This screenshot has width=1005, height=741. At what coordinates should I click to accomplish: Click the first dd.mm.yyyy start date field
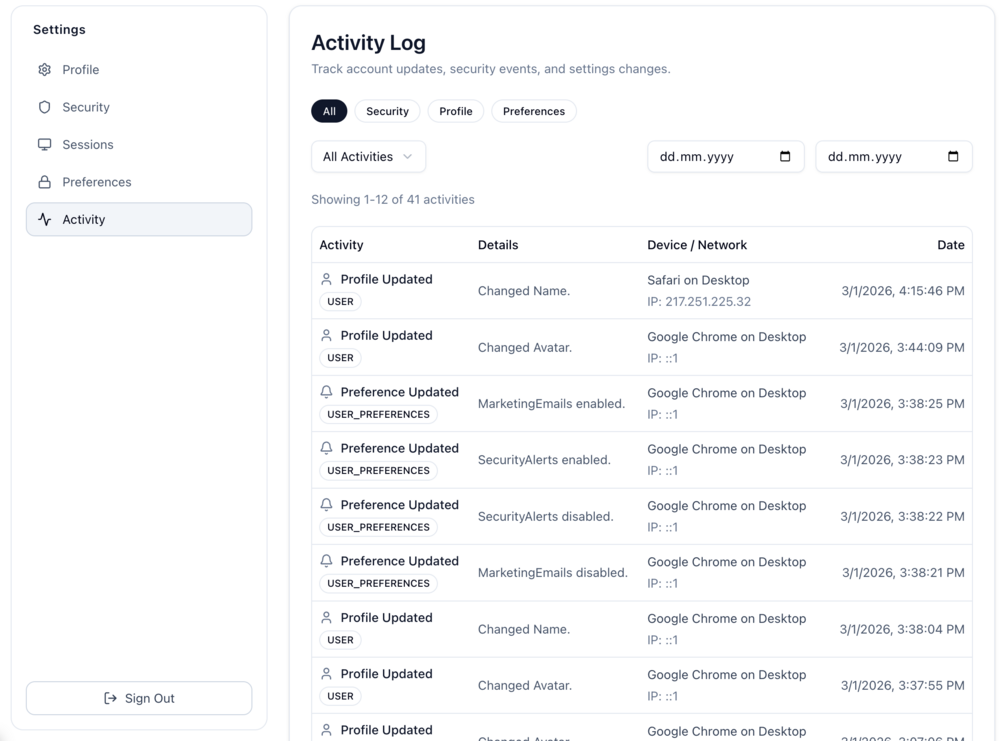(726, 156)
